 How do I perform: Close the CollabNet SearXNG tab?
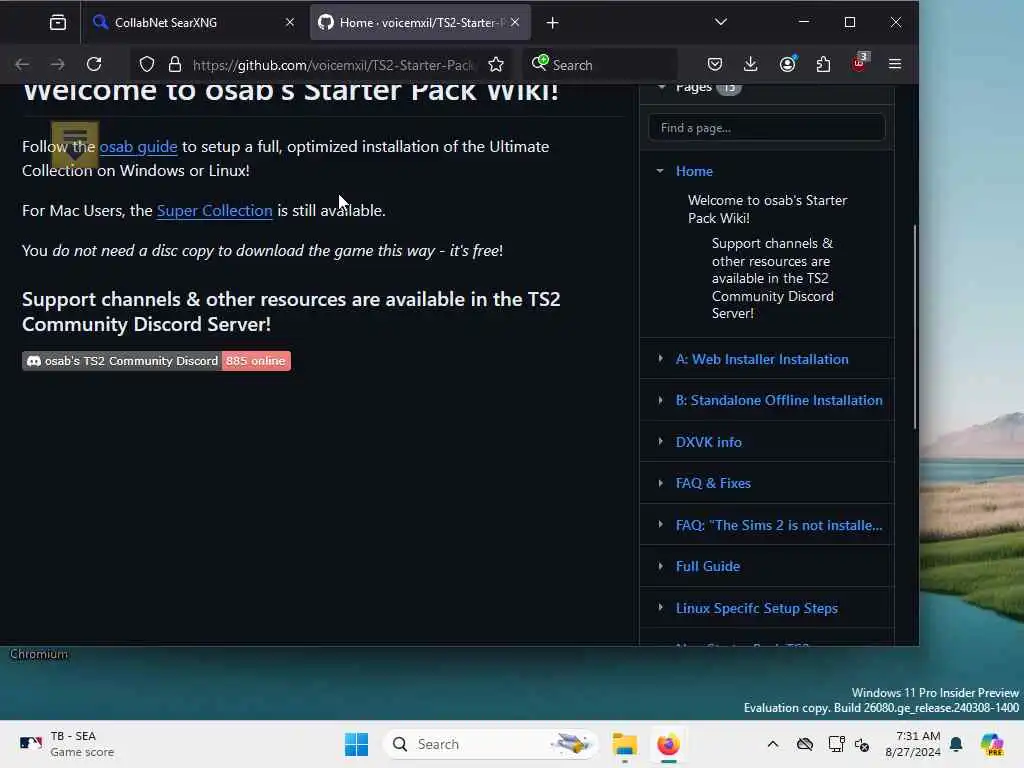pos(290,22)
